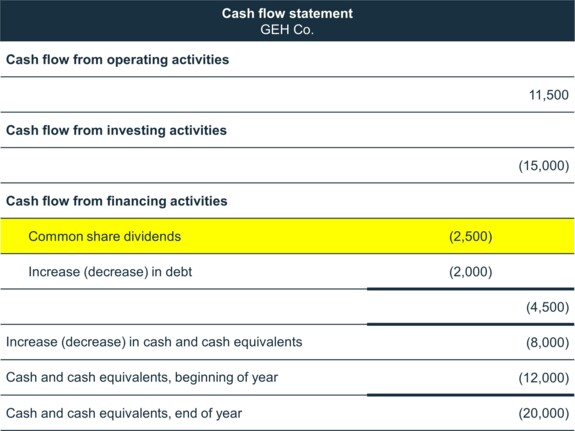
Task: Click 'Increase (decrease) in cash and cash equivalents'
Action: (154, 342)
